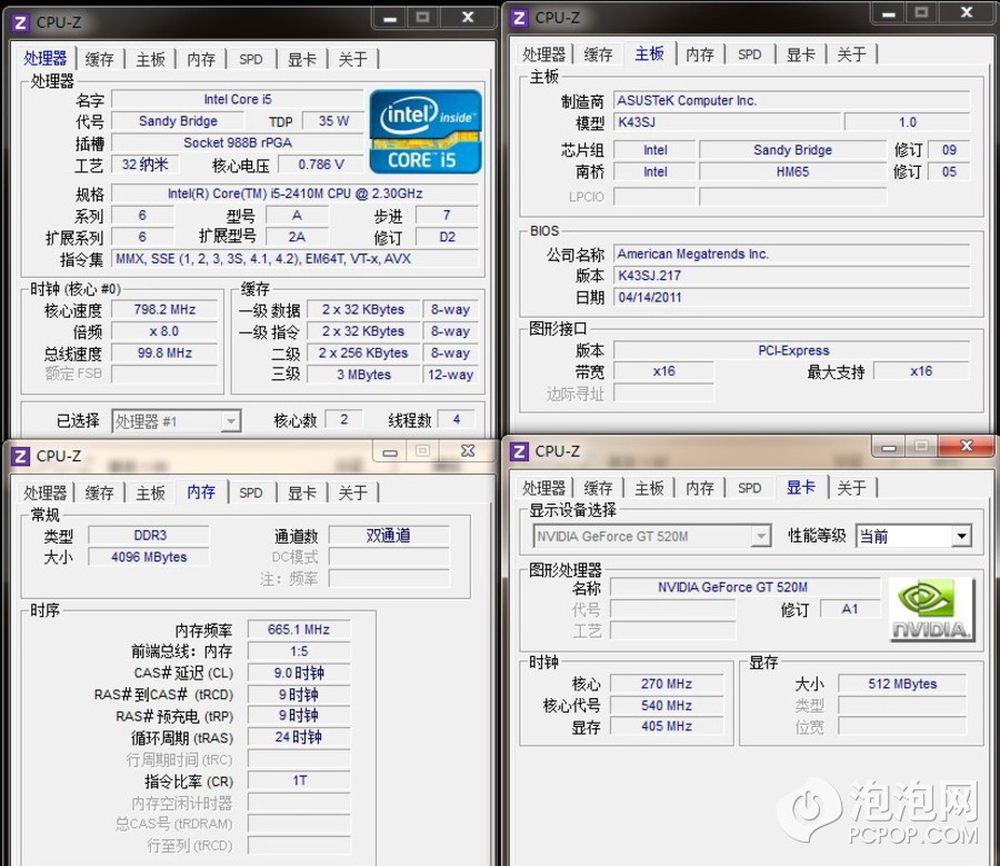Screen dimensions: 1000x866
Task: Click the 798.2 MHz core speed value
Action: click(165, 309)
